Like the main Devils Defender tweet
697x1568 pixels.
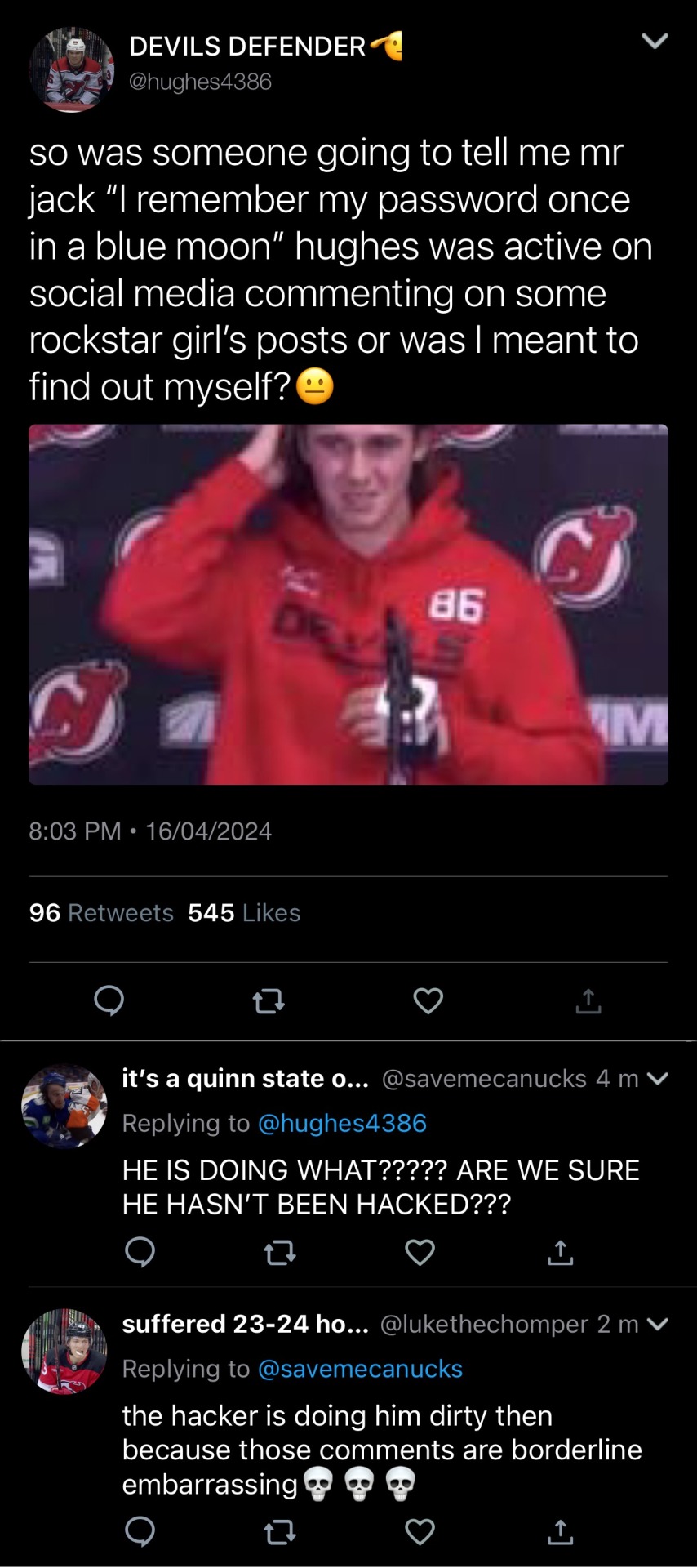[428, 1000]
